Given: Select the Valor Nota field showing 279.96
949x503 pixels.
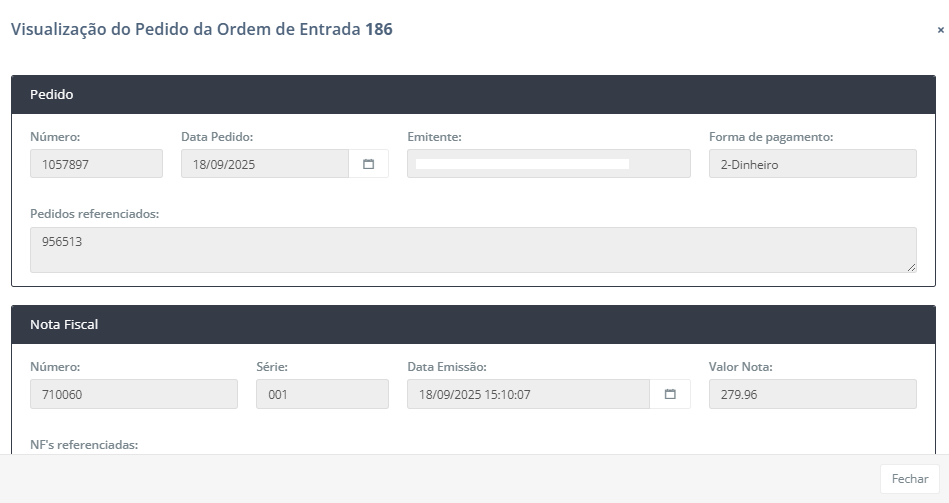Looking at the screenshot, I should pos(812,394).
